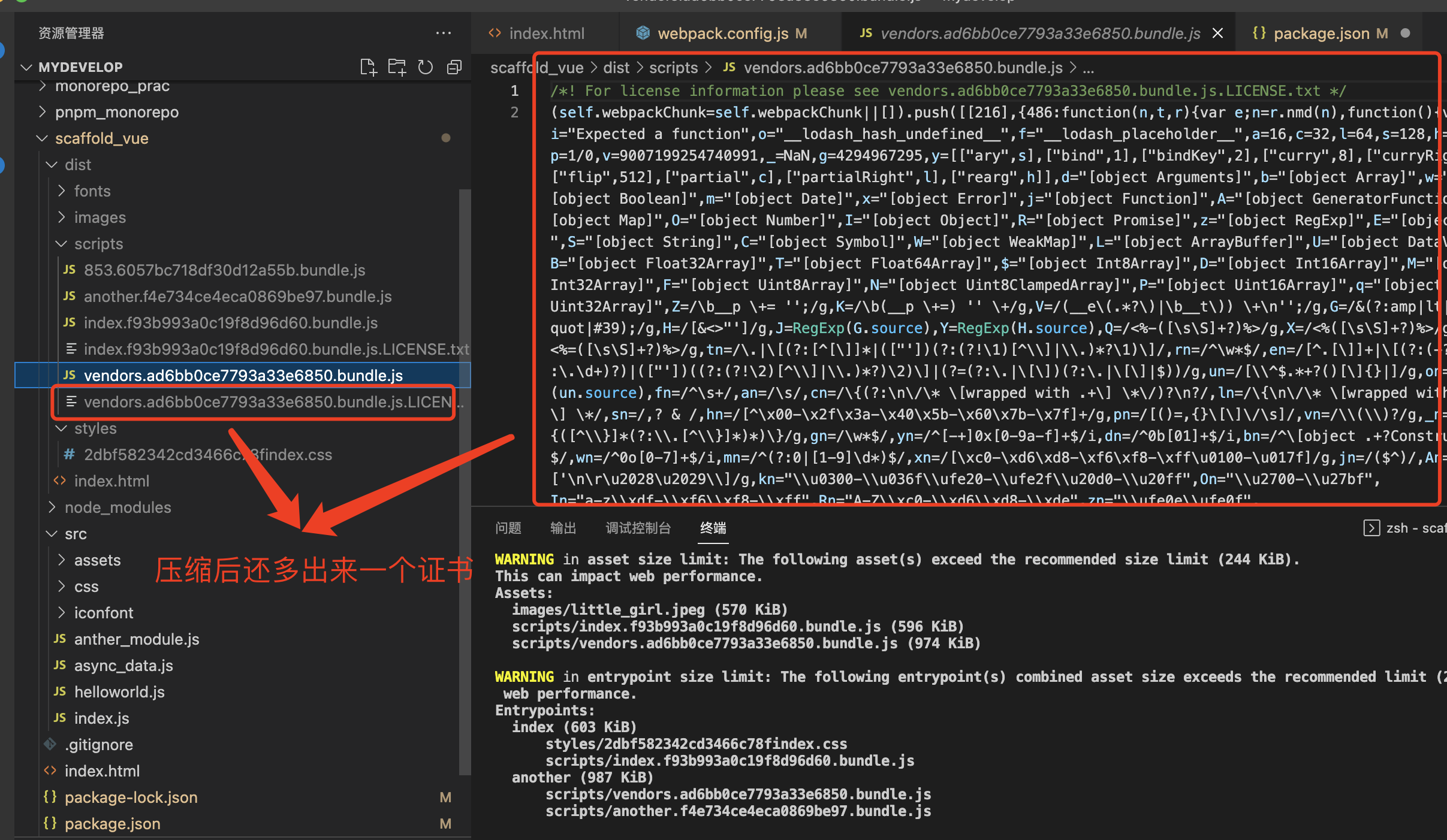Collapse the MYDEVELOP workspace section
The width and height of the screenshot is (1447, 840).
click(x=80, y=67)
